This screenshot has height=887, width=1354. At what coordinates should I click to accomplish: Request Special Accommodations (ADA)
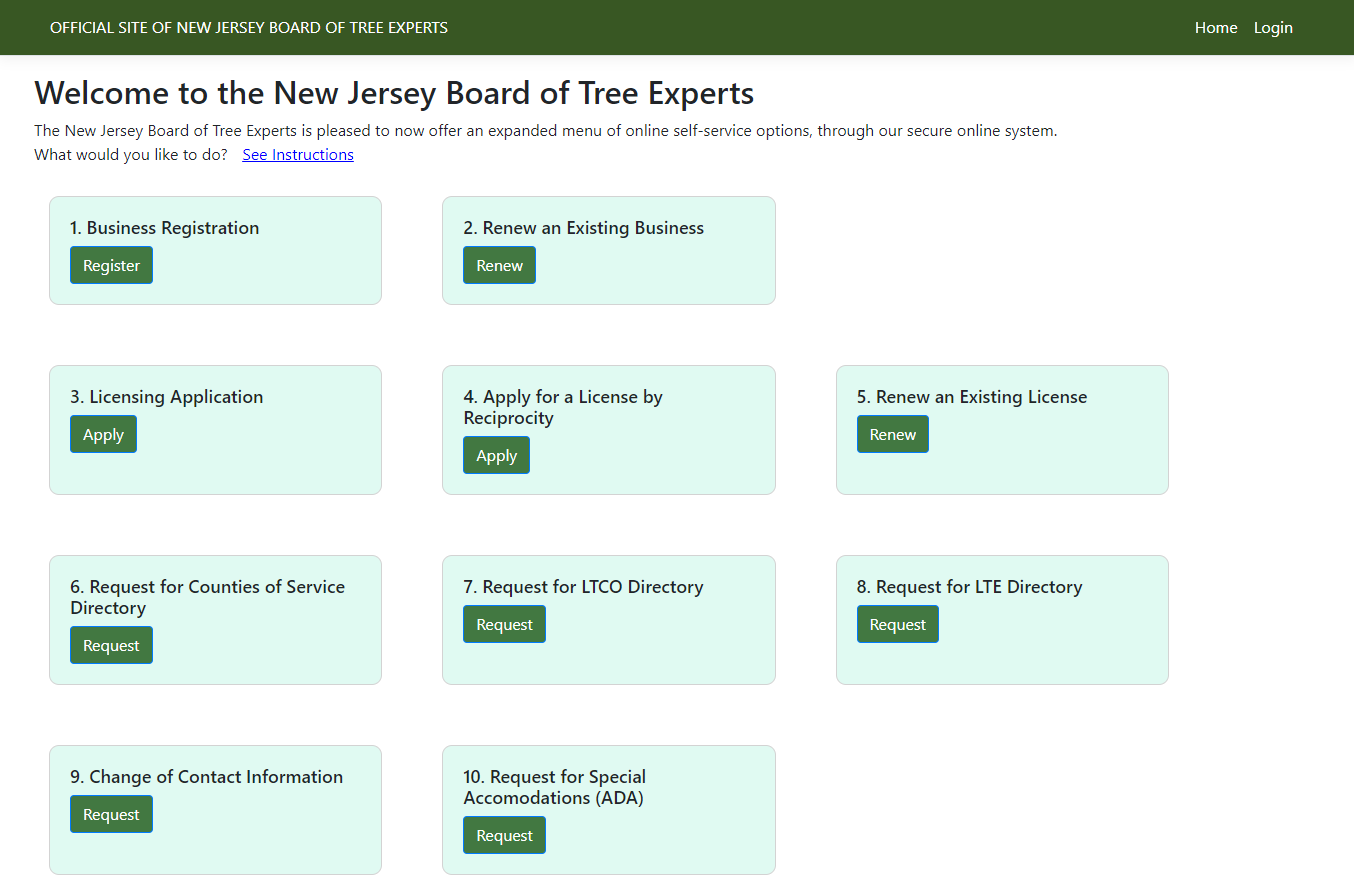coord(504,835)
